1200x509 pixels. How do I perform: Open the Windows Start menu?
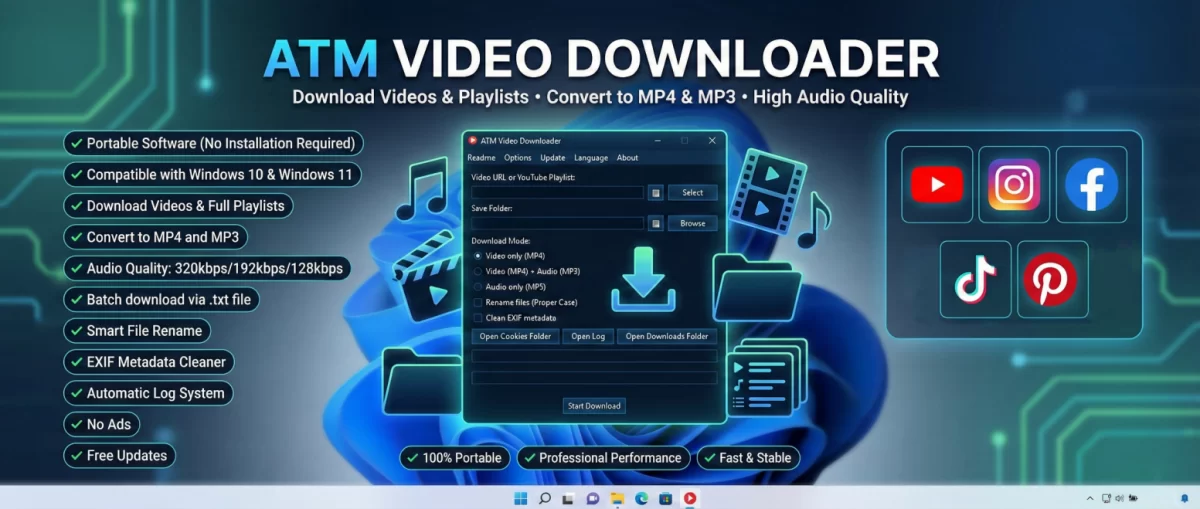520,498
